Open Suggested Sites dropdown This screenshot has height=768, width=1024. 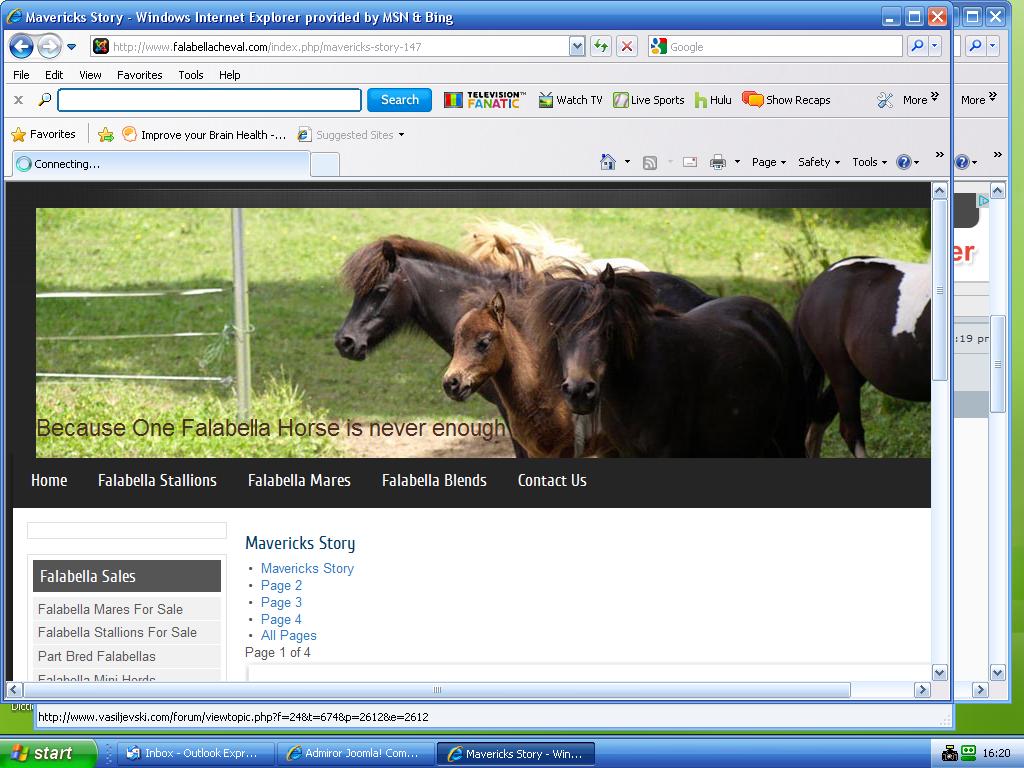pyautogui.click(x=351, y=135)
